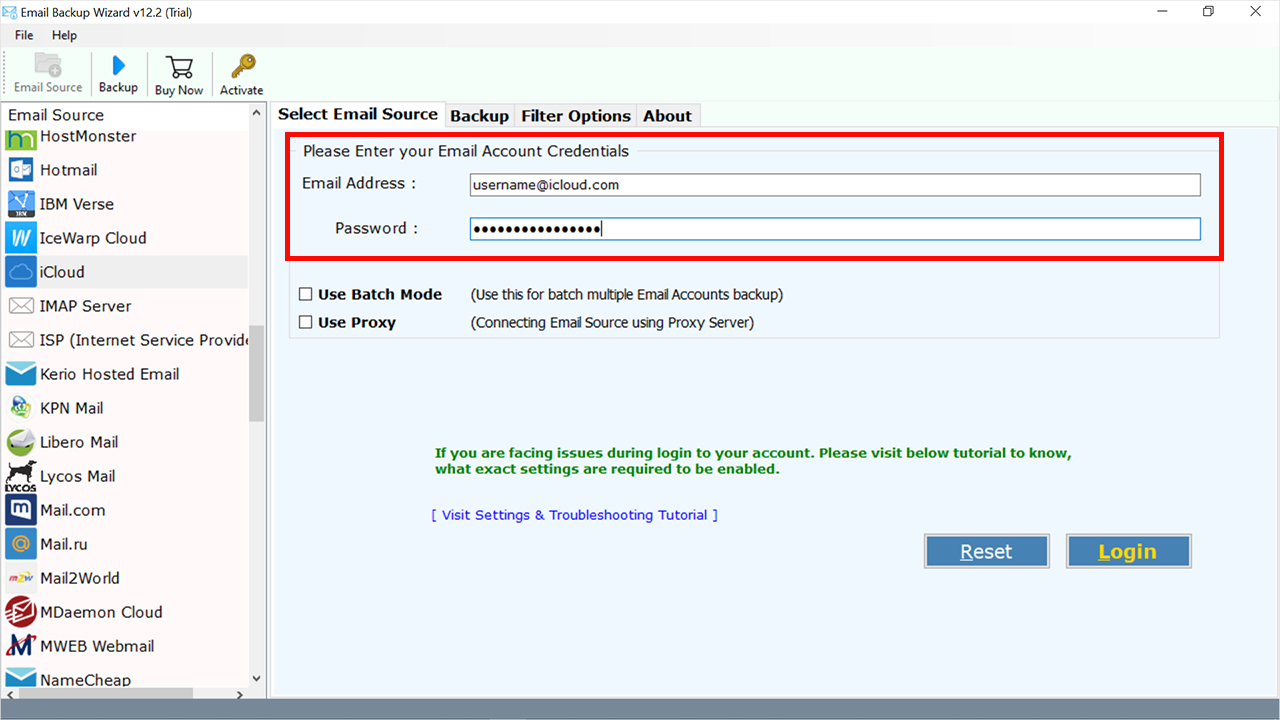1280x720 pixels.
Task: Open the Help menu
Action: pos(64,35)
